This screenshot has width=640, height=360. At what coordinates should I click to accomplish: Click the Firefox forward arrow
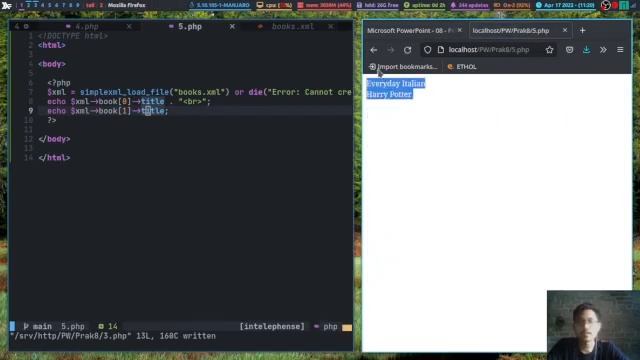(391, 50)
